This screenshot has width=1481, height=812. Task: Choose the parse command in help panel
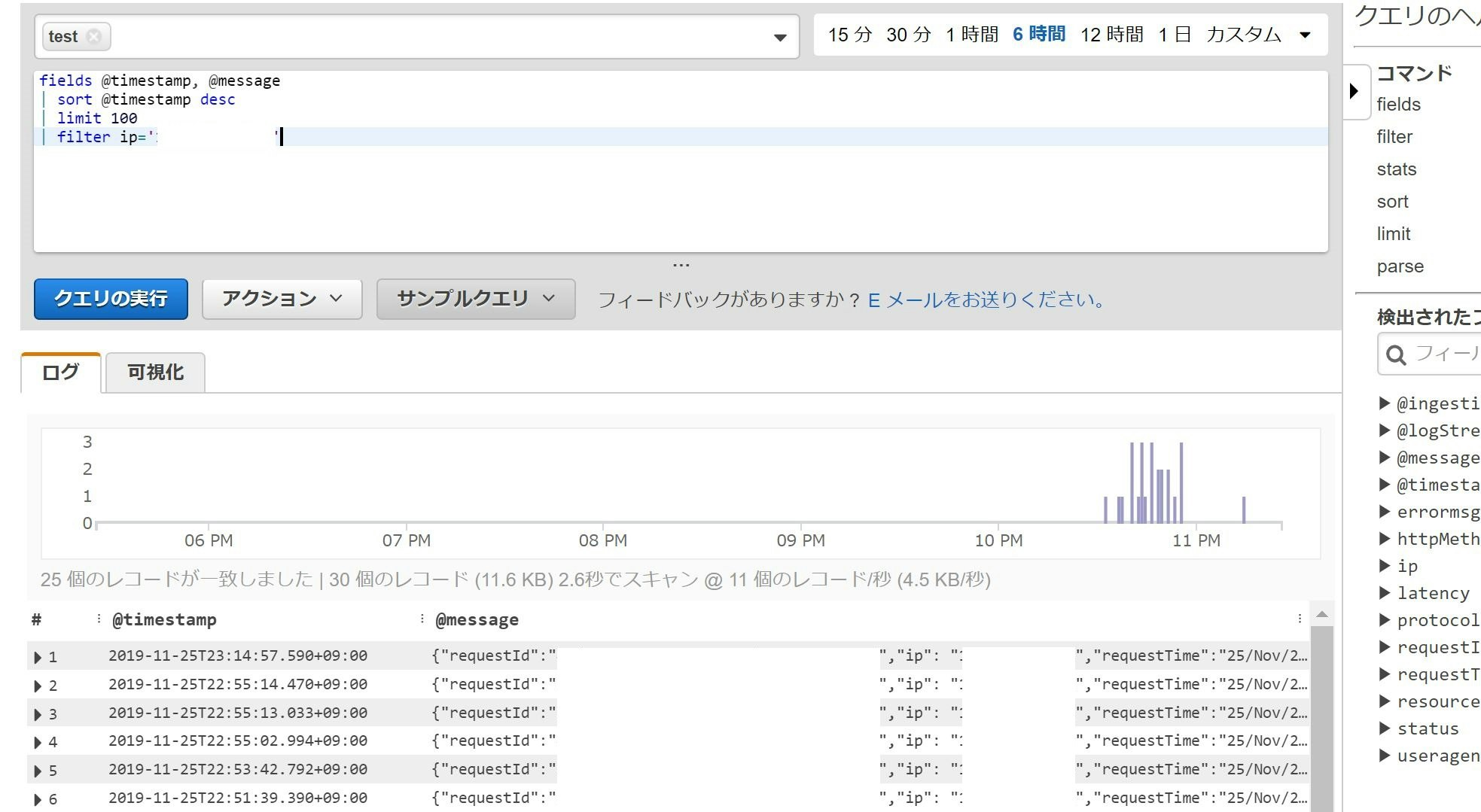(1400, 266)
